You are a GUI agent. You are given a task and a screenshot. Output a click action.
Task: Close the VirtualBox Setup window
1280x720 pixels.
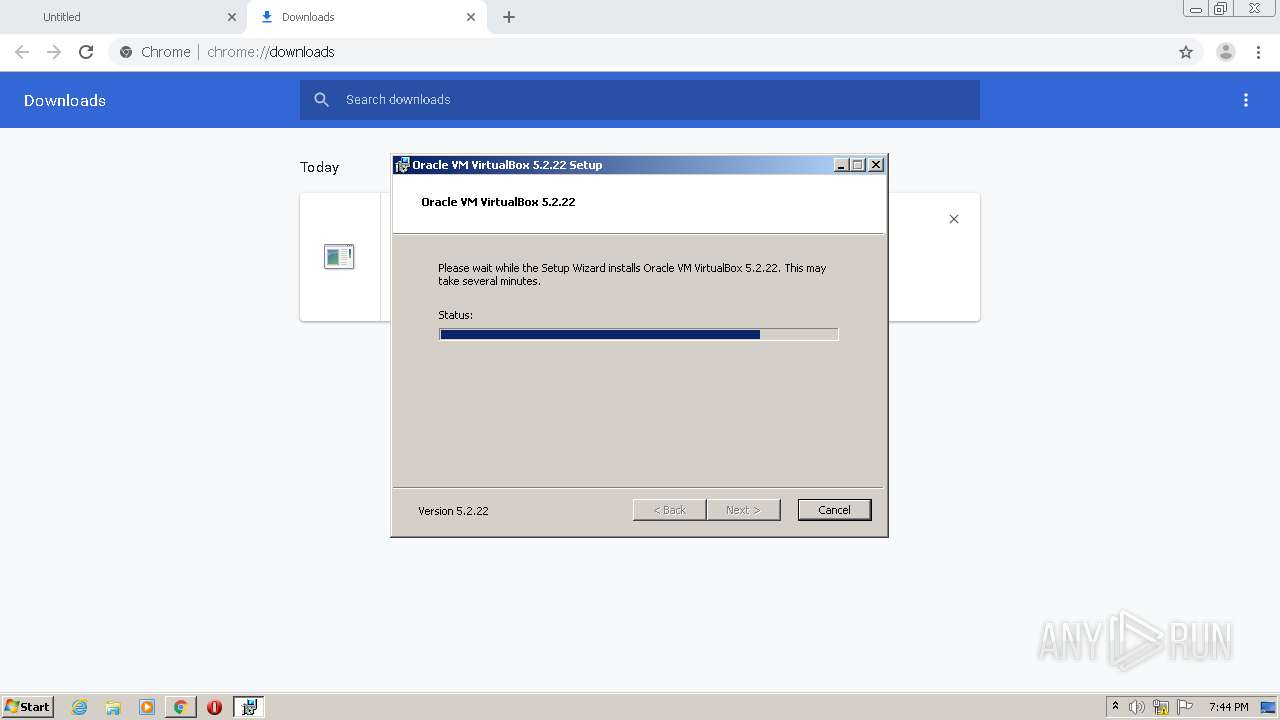click(x=876, y=165)
